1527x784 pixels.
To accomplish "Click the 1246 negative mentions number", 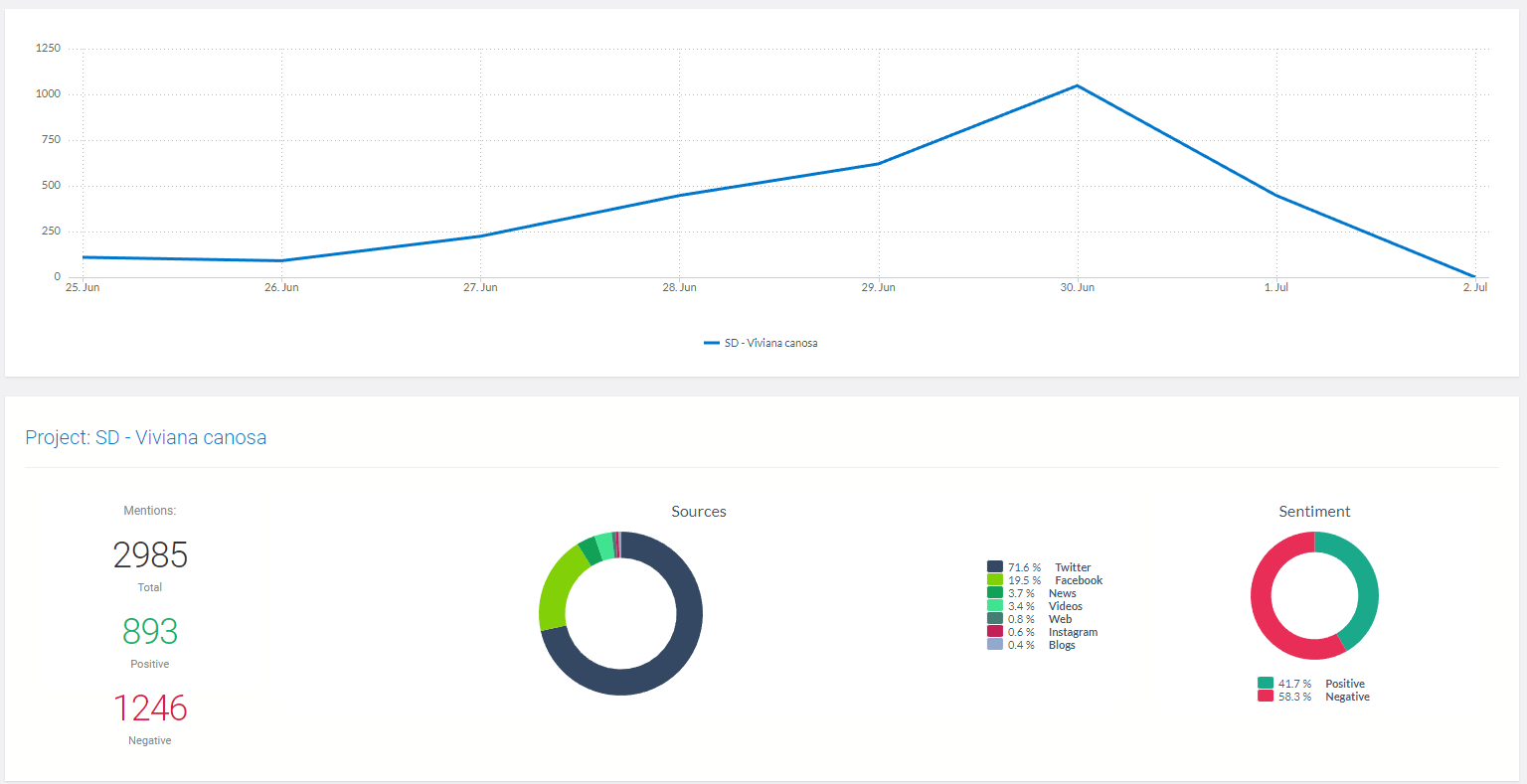I will 150,707.
